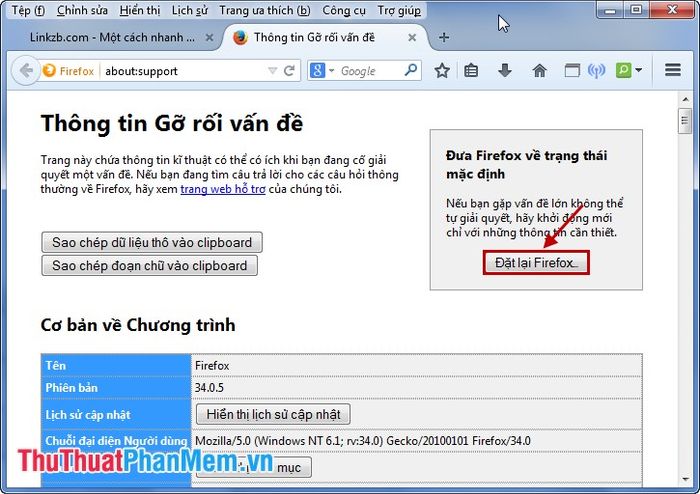
Task: Open the Tệp menu
Action: coord(28,10)
